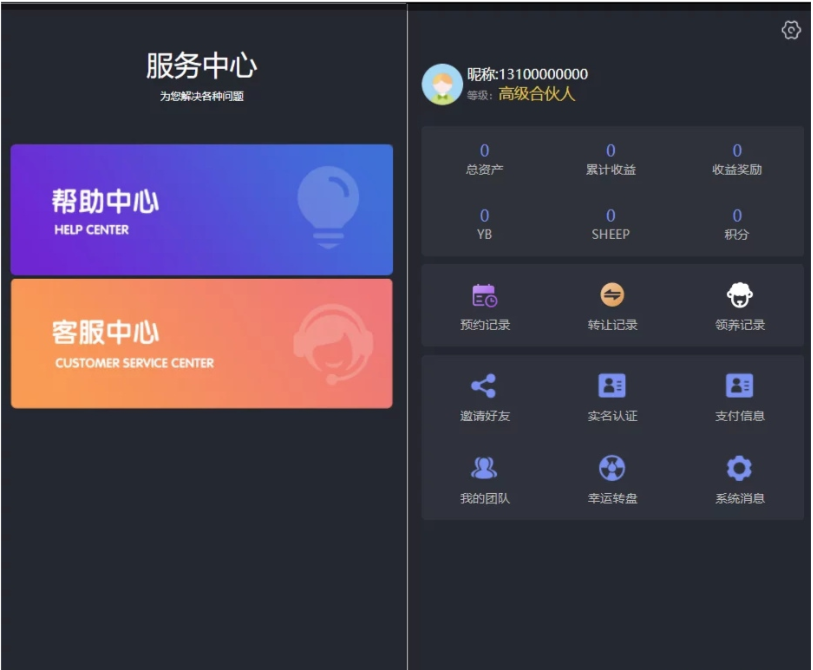Click the user avatar picture
This screenshot has height=670, width=813.
point(442,85)
